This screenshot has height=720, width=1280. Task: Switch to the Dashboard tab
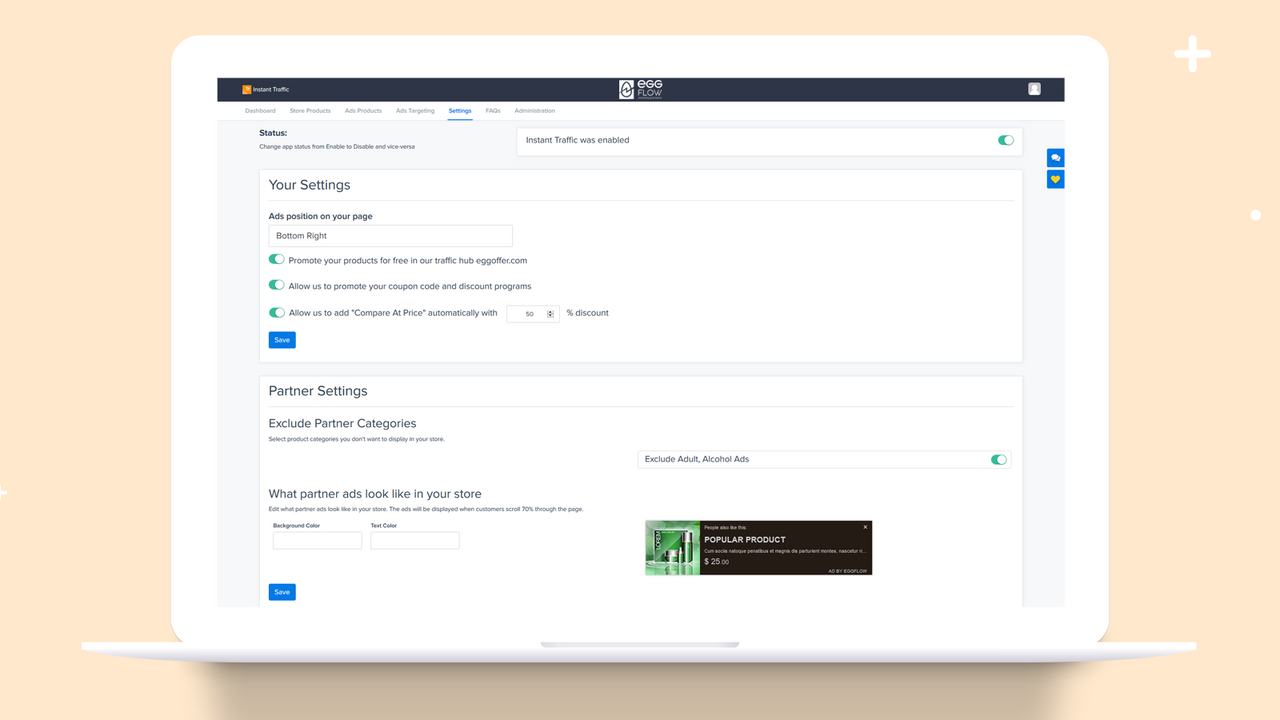[x=260, y=110]
